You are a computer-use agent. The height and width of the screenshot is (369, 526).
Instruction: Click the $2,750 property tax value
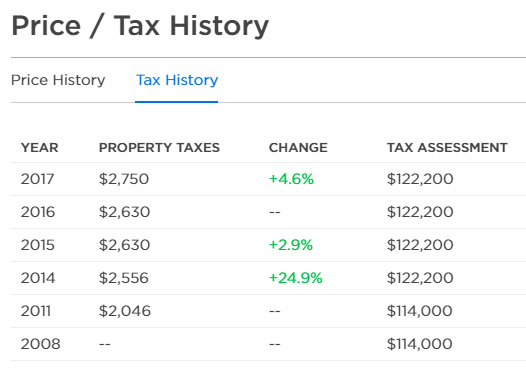pos(124,179)
